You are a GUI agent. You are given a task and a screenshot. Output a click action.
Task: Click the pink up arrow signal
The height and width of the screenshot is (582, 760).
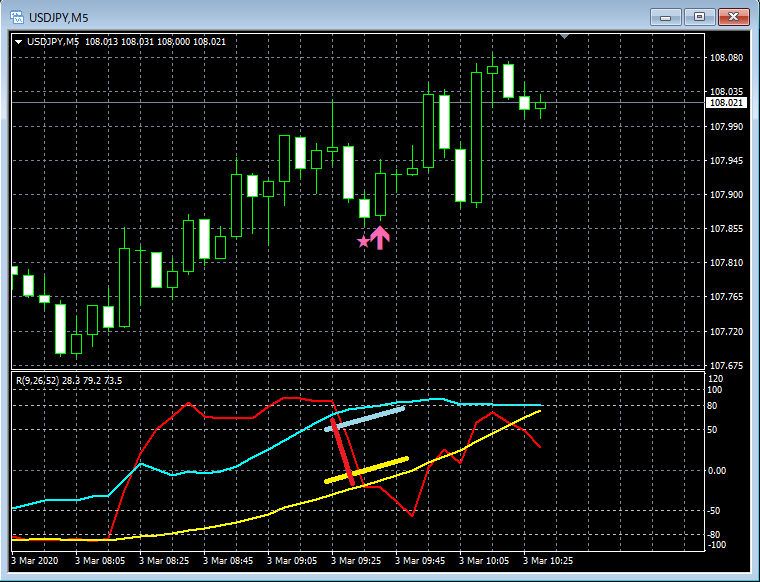pos(380,238)
